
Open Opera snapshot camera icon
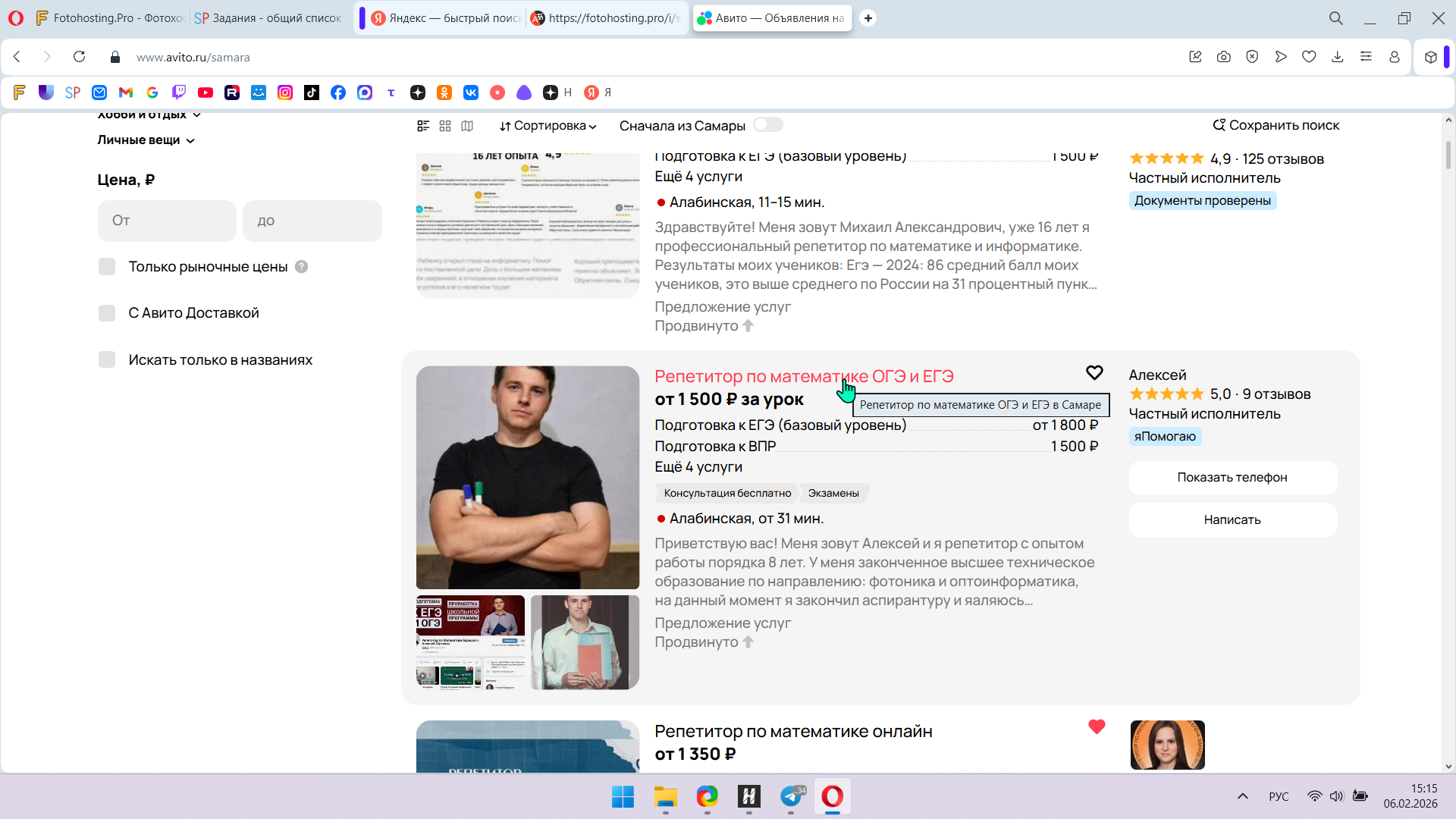1223,57
